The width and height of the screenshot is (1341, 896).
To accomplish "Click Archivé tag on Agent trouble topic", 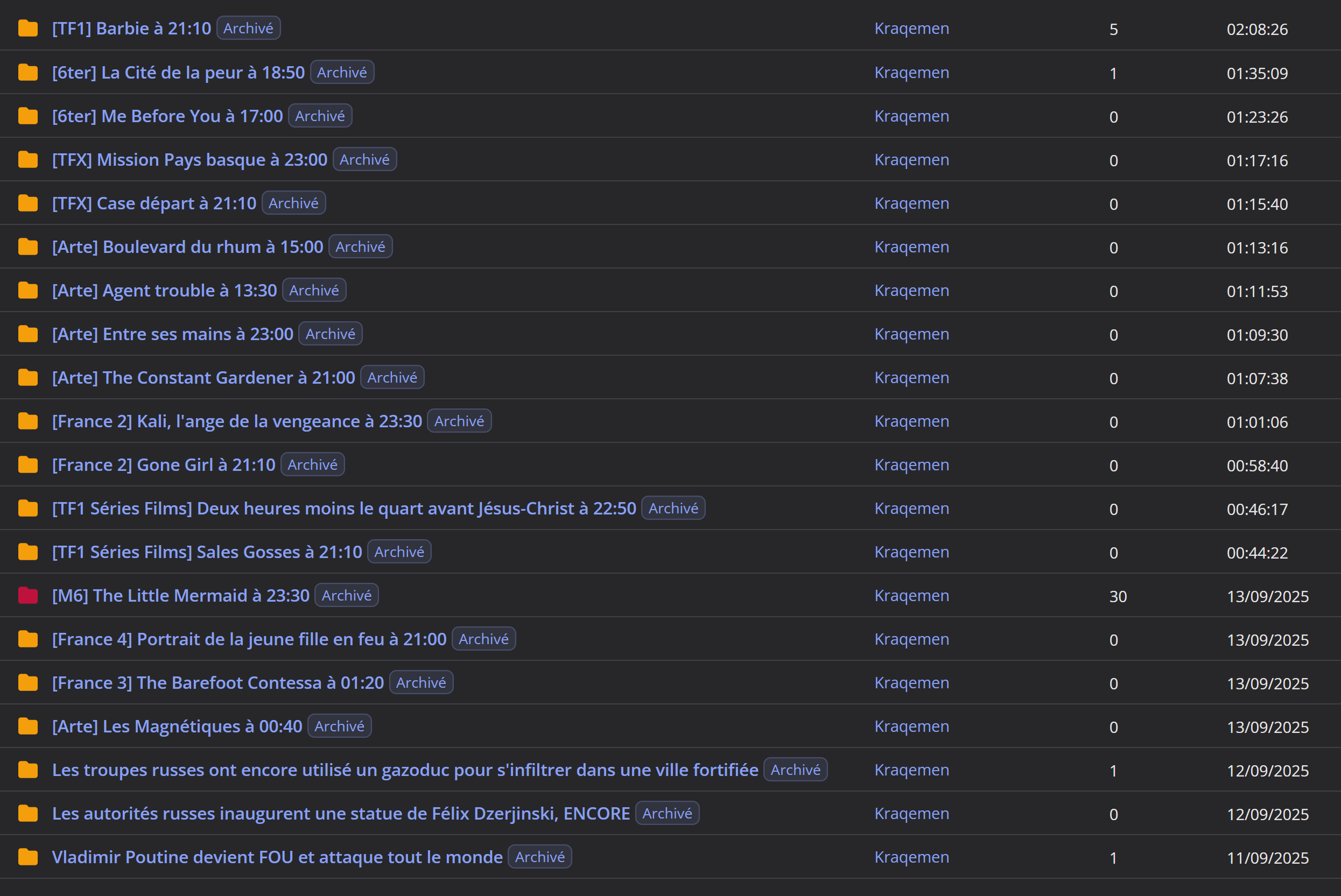I will pos(314,290).
